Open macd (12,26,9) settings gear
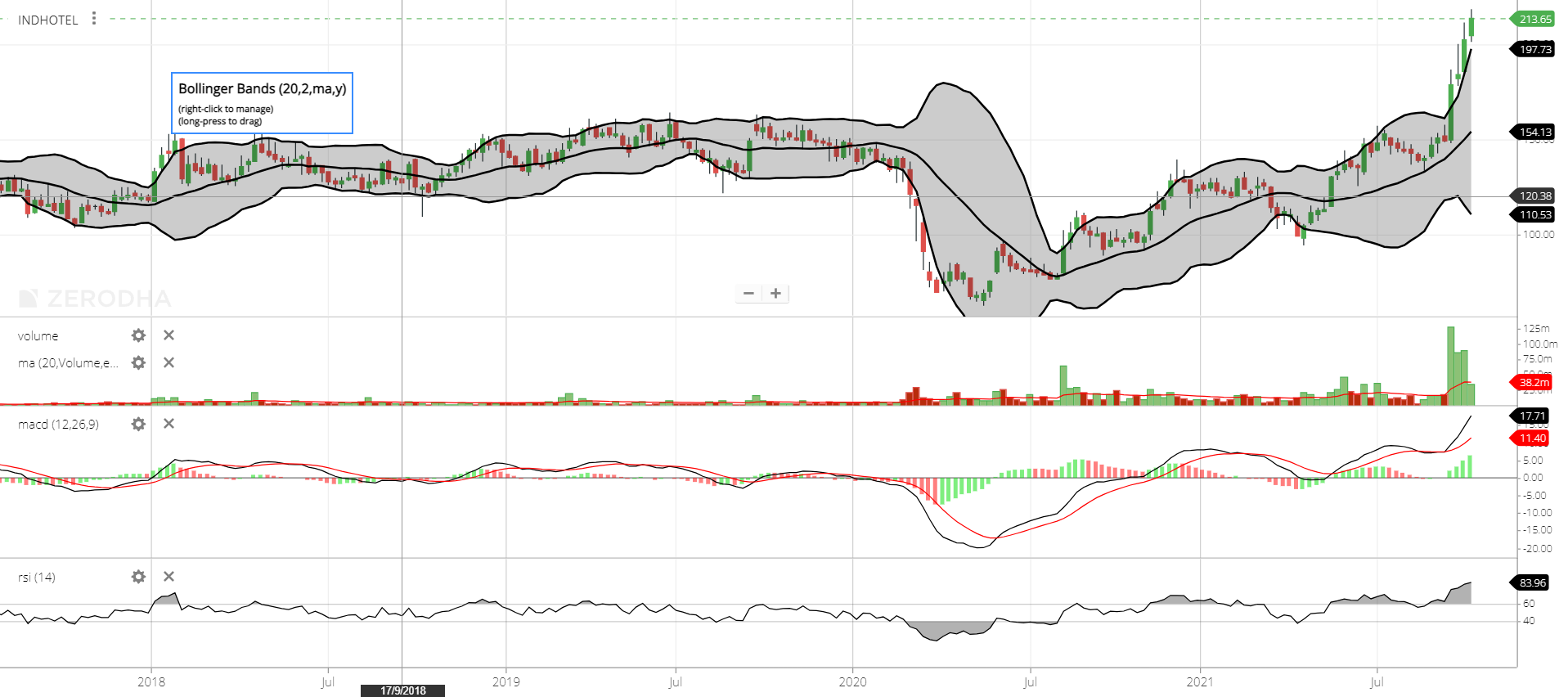1568x697 pixels. (138, 424)
